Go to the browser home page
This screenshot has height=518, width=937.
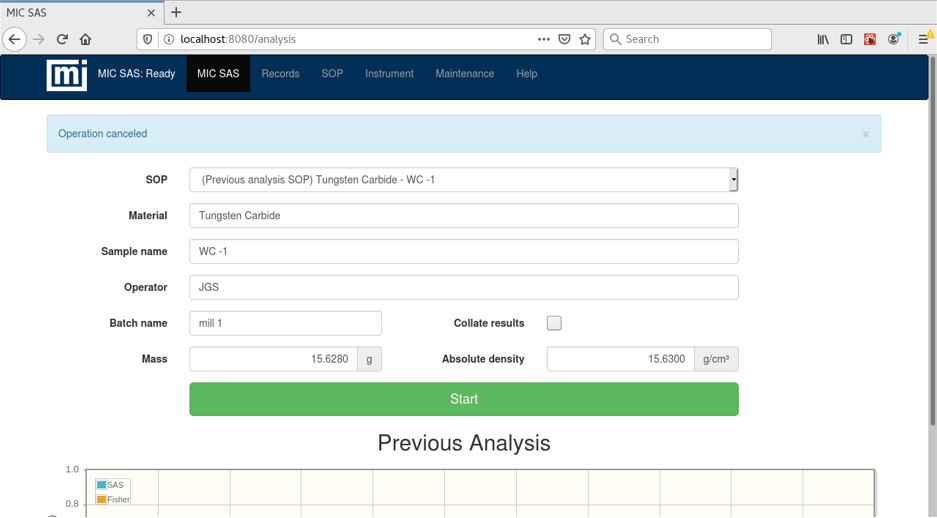85,39
